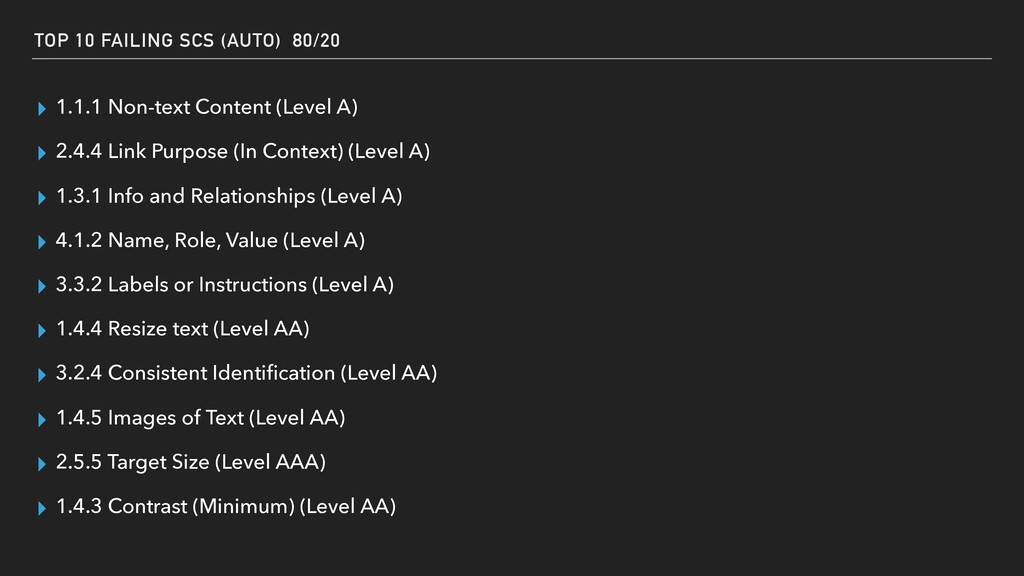Click the triangle bullet beside 4.1.2 Name, Role, Value
Image resolution: width=1024 pixels, height=576 pixels.
click(x=42, y=242)
